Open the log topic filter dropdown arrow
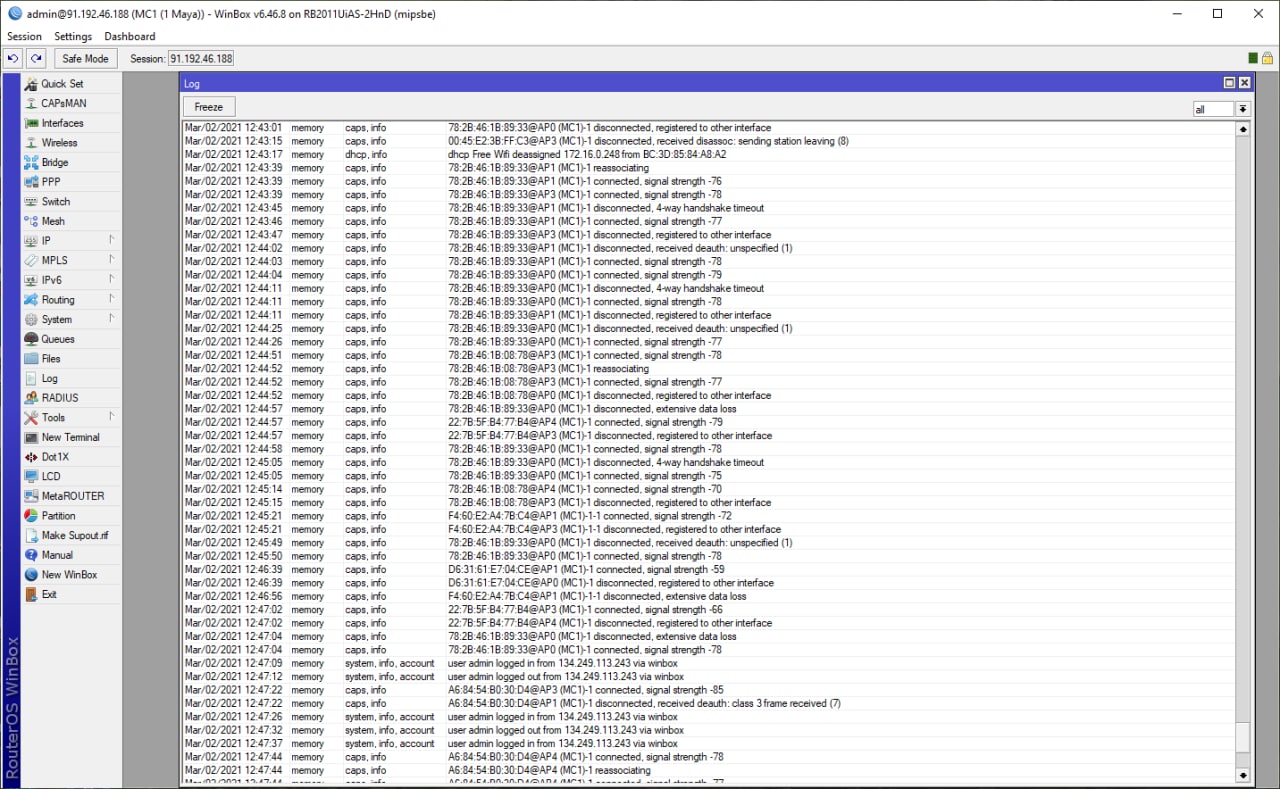 (1243, 109)
